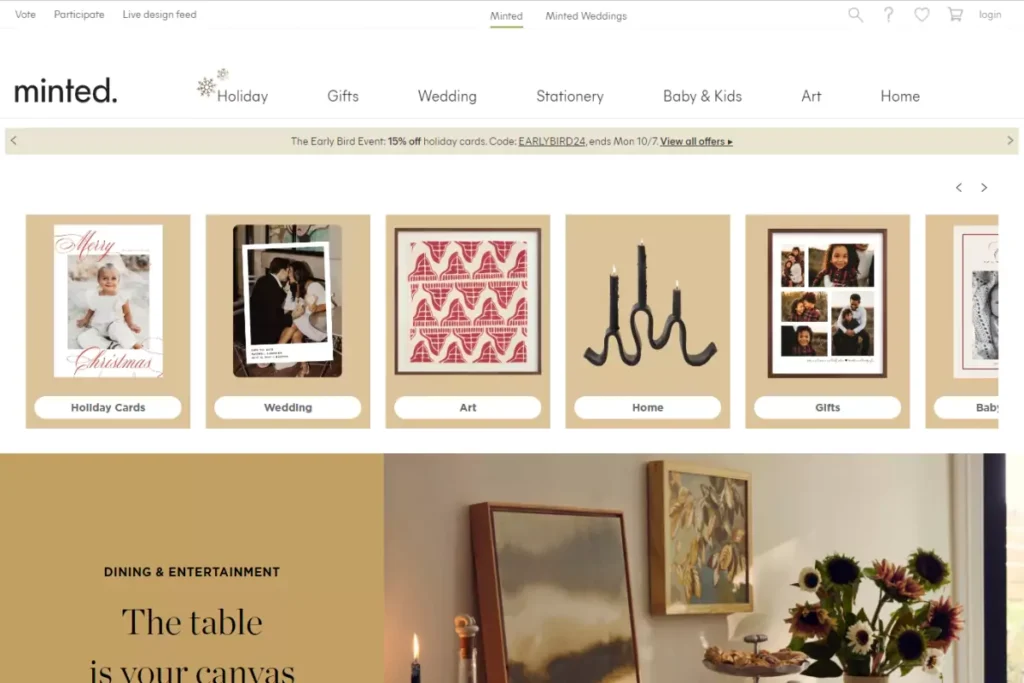Select the red patterned Art thumbnail
Screen dimensions: 1024x683
468,301
